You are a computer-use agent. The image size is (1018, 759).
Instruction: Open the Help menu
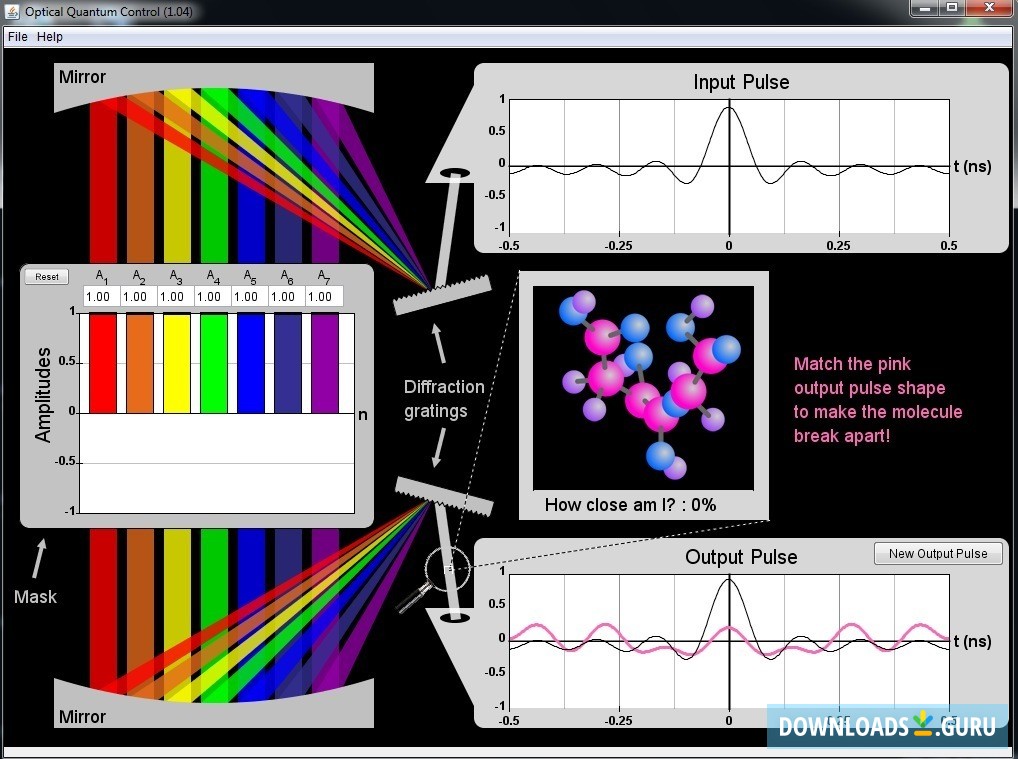pyautogui.click(x=49, y=37)
